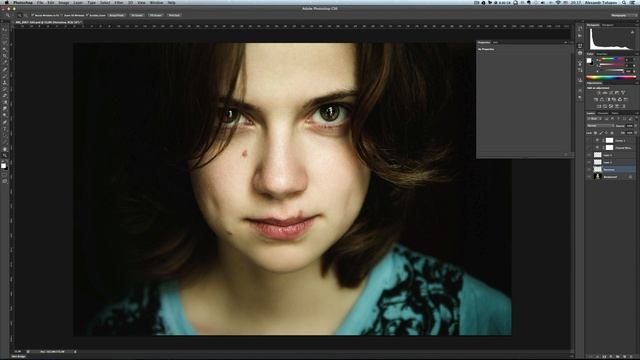Select the Brush tool
The width and height of the screenshot is (640, 360).
coord(5,76)
